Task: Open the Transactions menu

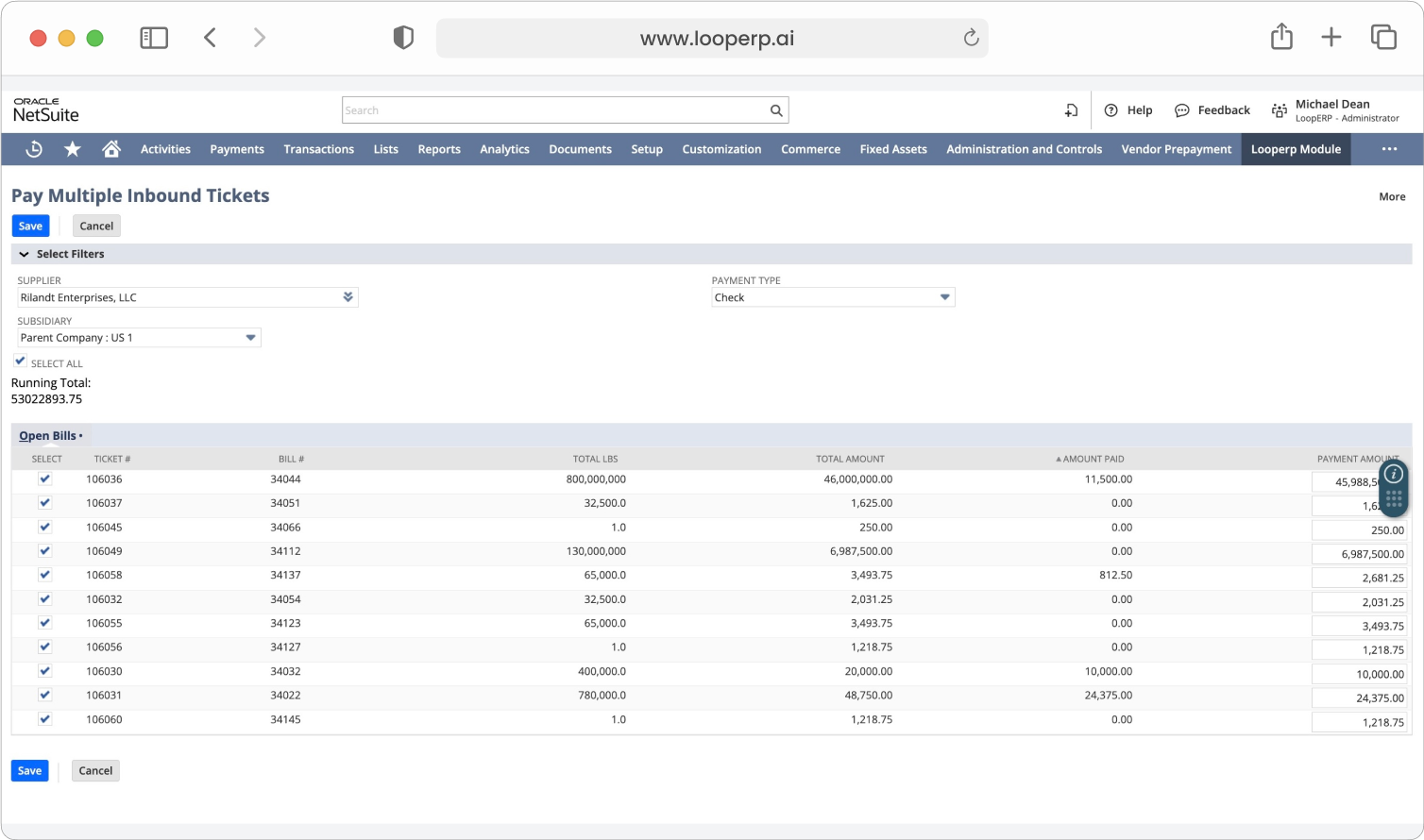Action: point(319,149)
